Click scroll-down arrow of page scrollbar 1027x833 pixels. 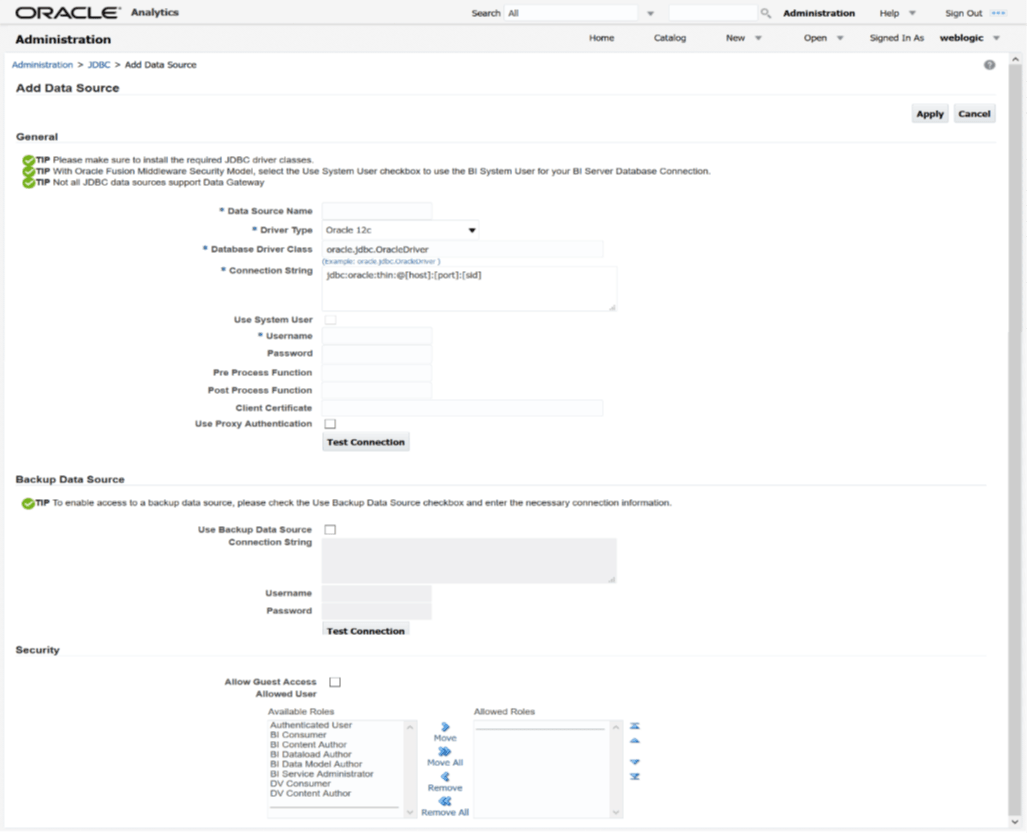click(1015, 822)
